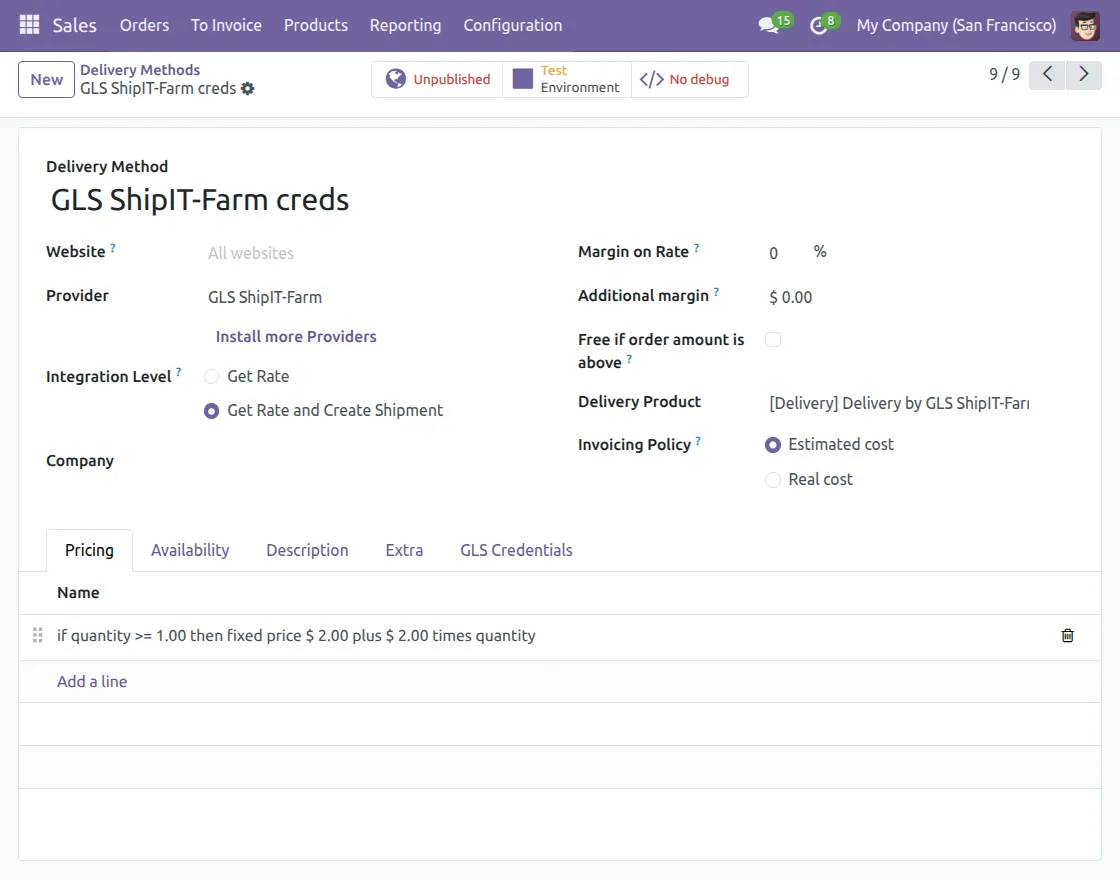Image resolution: width=1120 pixels, height=880 pixels.
Task: Tick Free if order amount is above
Action: pos(773,339)
